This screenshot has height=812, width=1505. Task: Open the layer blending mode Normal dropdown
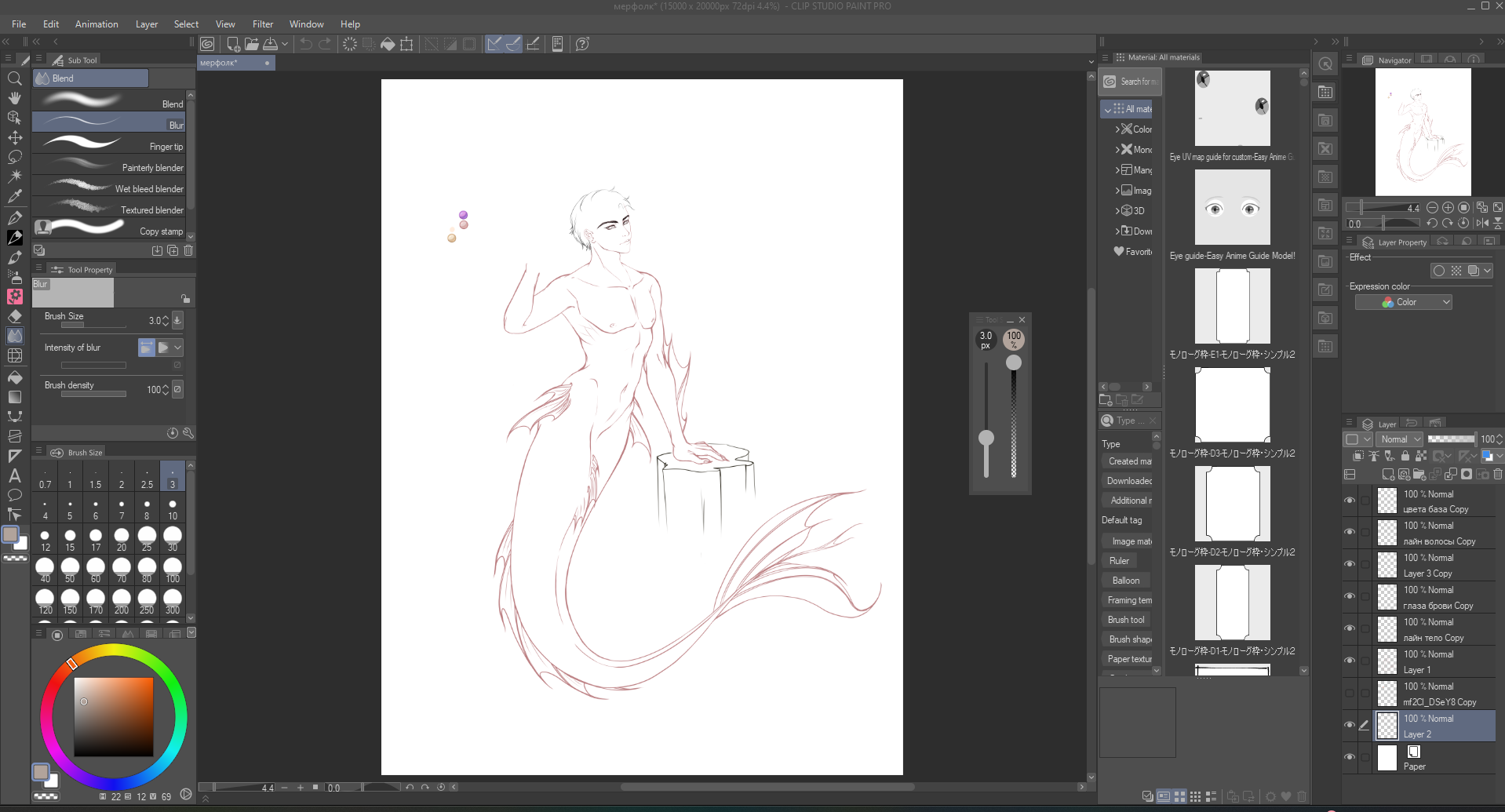point(1400,439)
